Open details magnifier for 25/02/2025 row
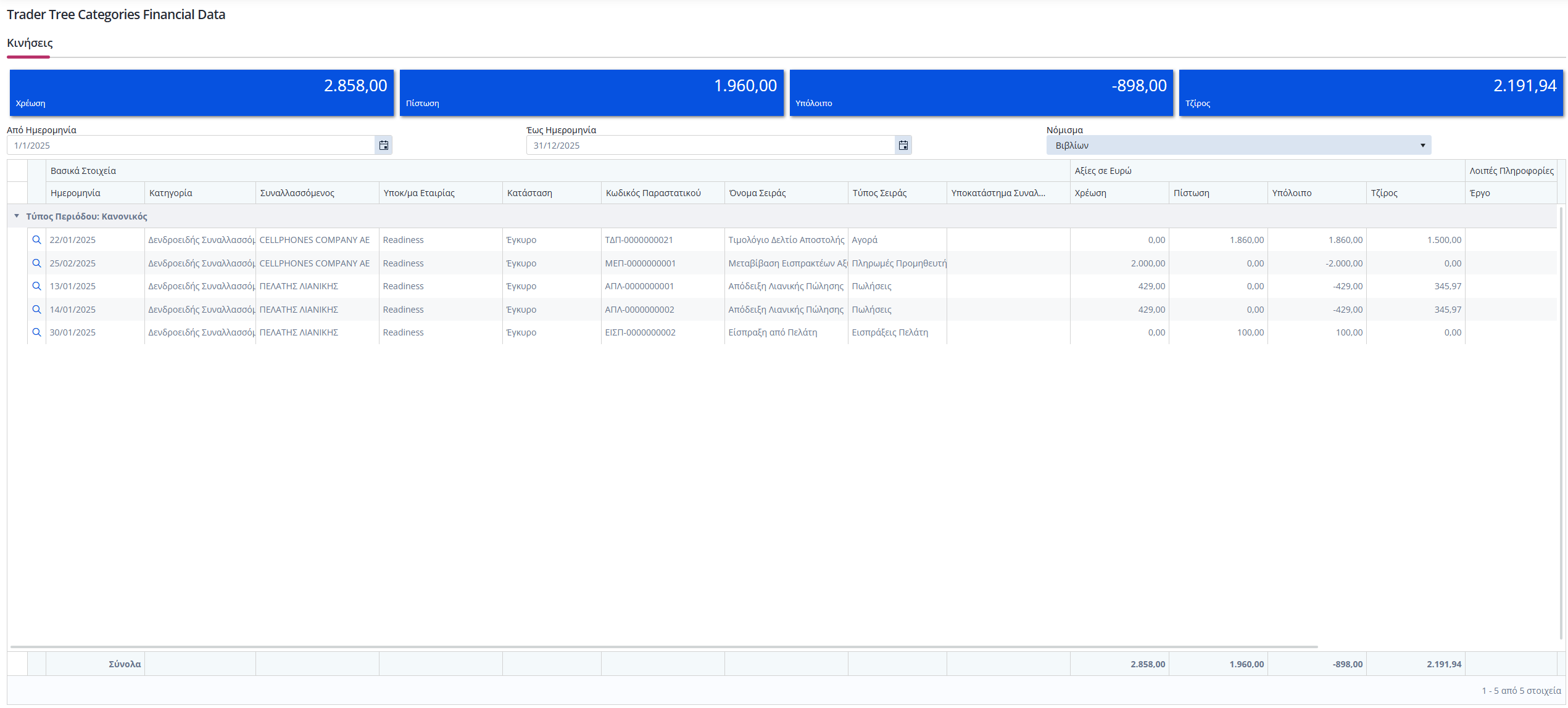The width and height of the screenshot is (1568, 708). [36, 263]
